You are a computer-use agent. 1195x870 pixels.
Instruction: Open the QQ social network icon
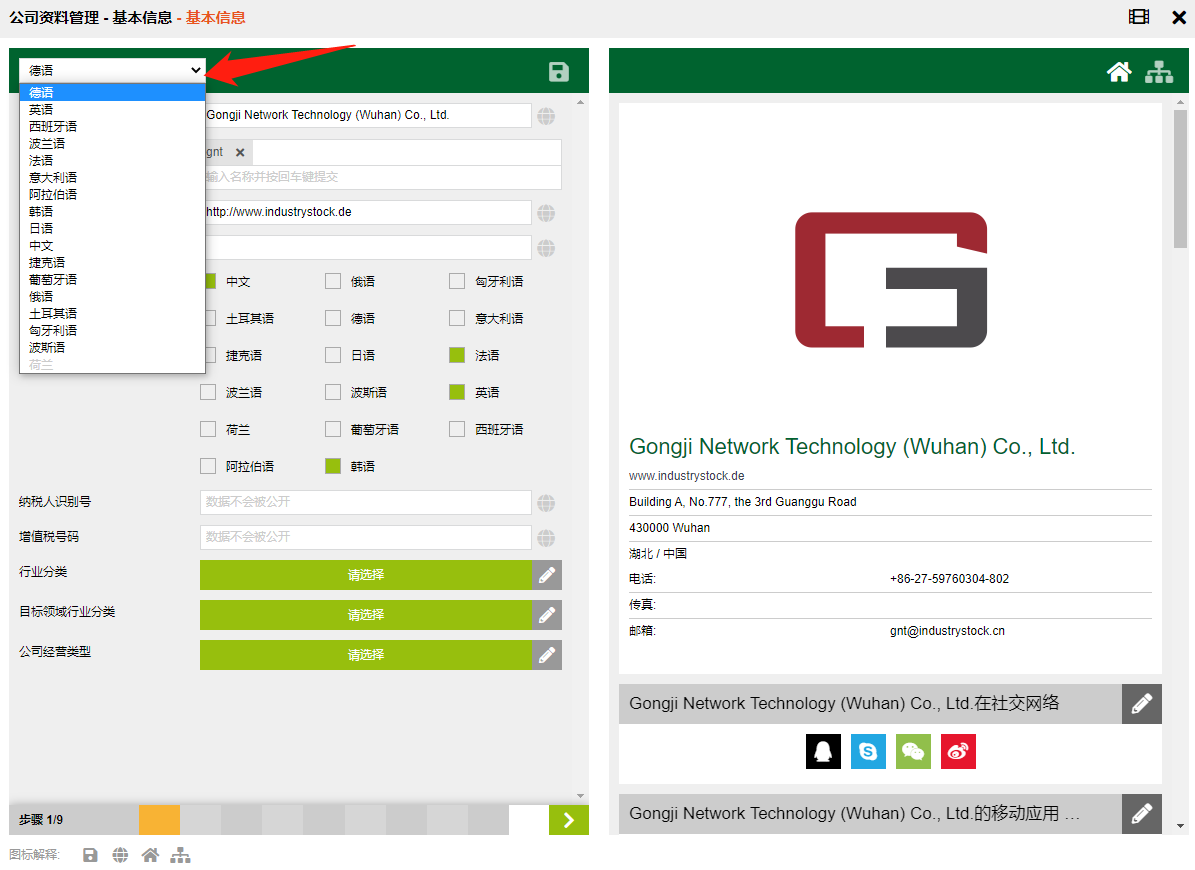[x=823, y=752]
